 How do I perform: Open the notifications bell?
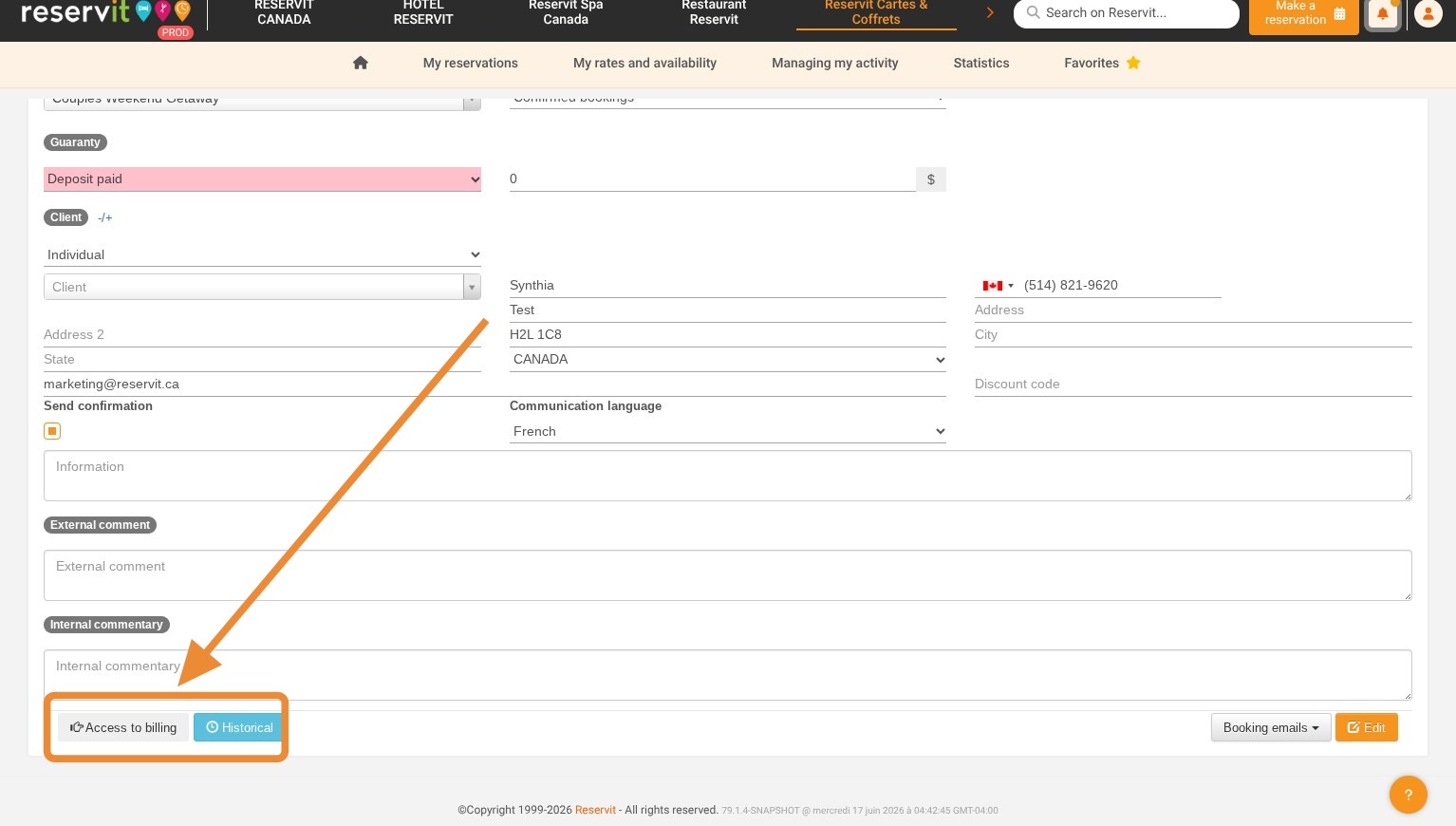point(1383,14)
